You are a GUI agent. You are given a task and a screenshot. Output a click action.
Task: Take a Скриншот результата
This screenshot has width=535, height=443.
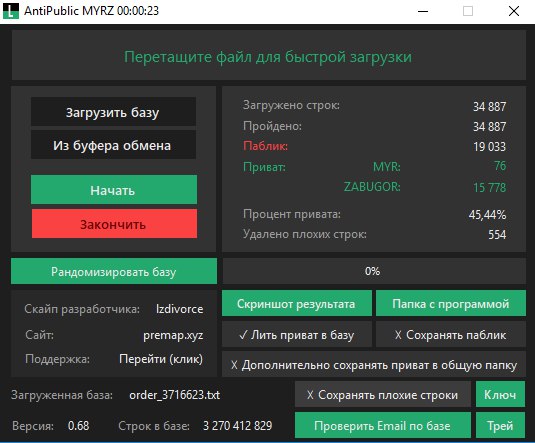tap(297, 303)
